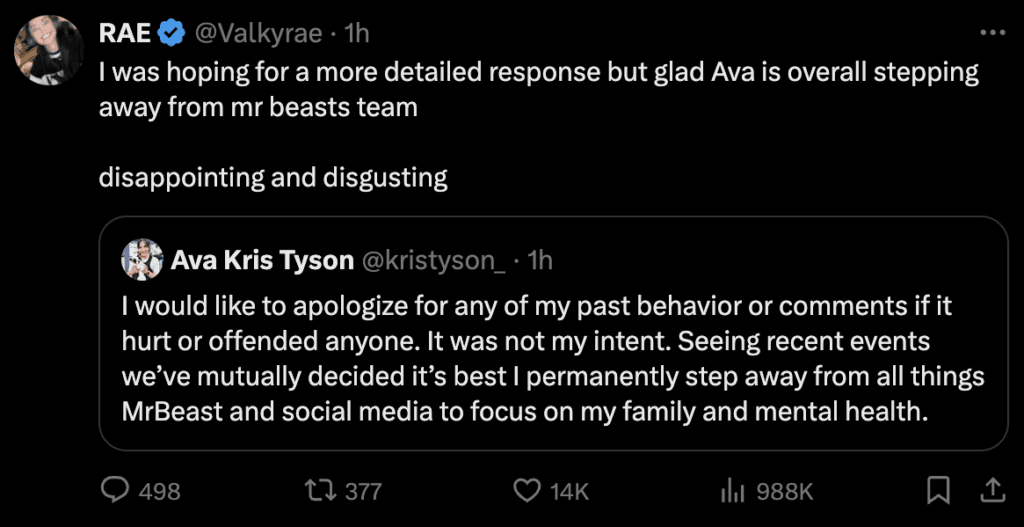Click the 14K likes count
This screenshot has height=527, width=1024.
click(x=568, y=491)
